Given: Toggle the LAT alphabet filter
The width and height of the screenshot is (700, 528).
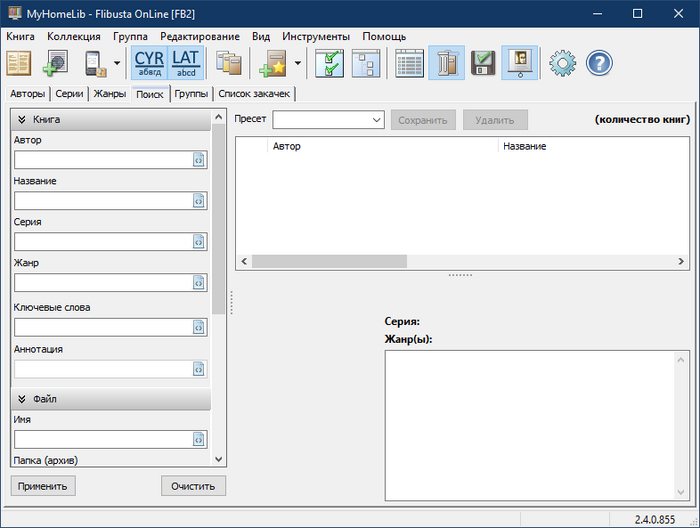Looking at the screenshot, I should 186,63.
